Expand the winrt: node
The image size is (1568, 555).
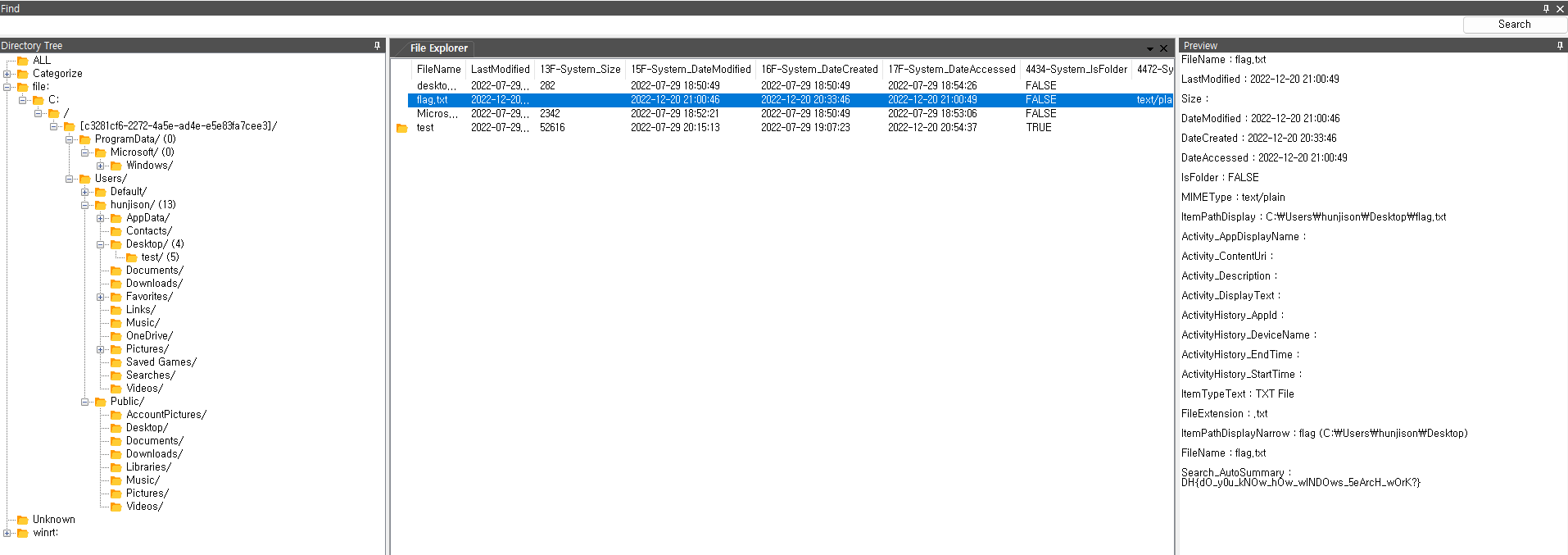pyautogui.click(x=7, y=533)
